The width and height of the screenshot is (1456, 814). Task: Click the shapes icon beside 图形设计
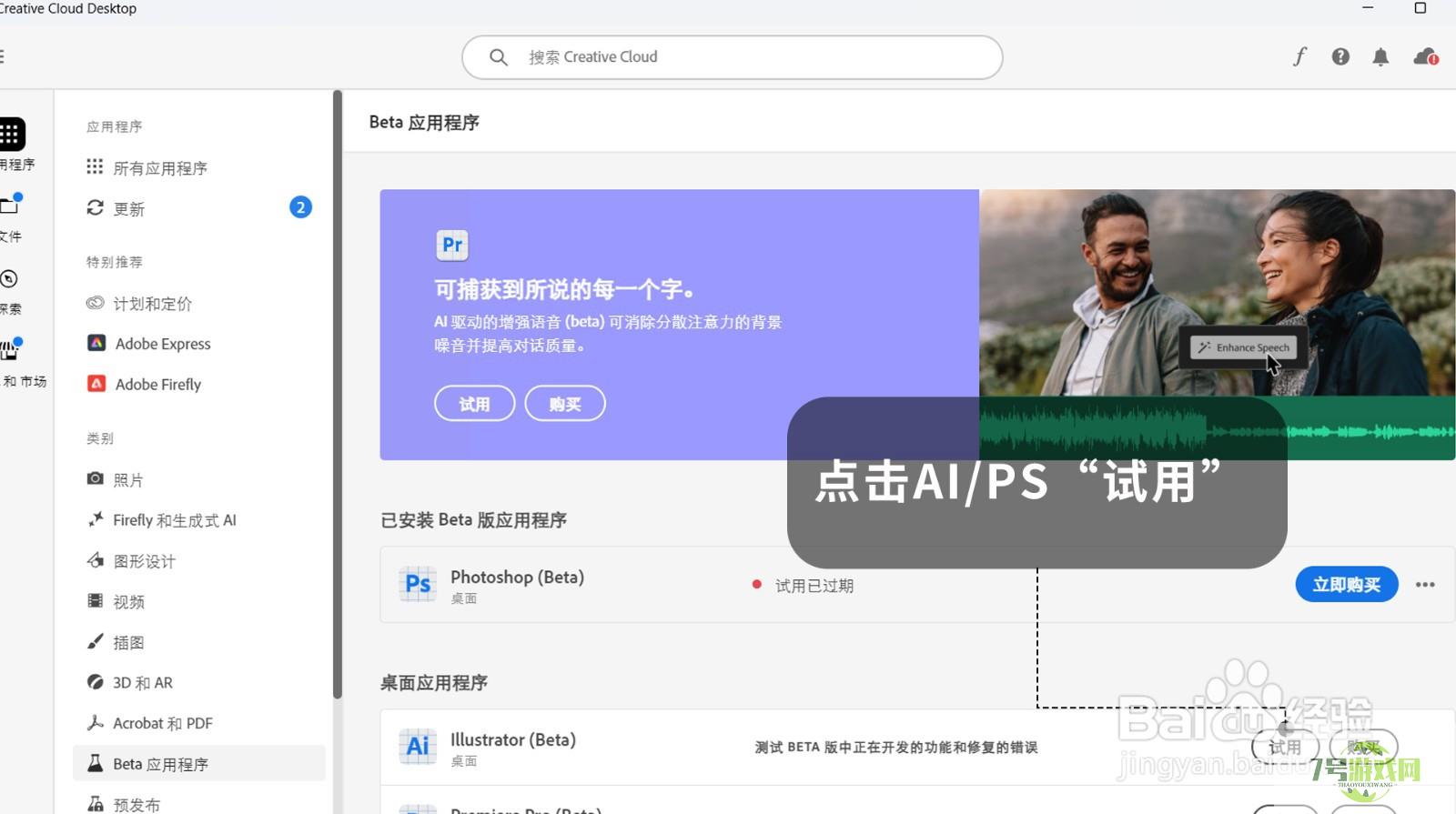coord(95,559)
